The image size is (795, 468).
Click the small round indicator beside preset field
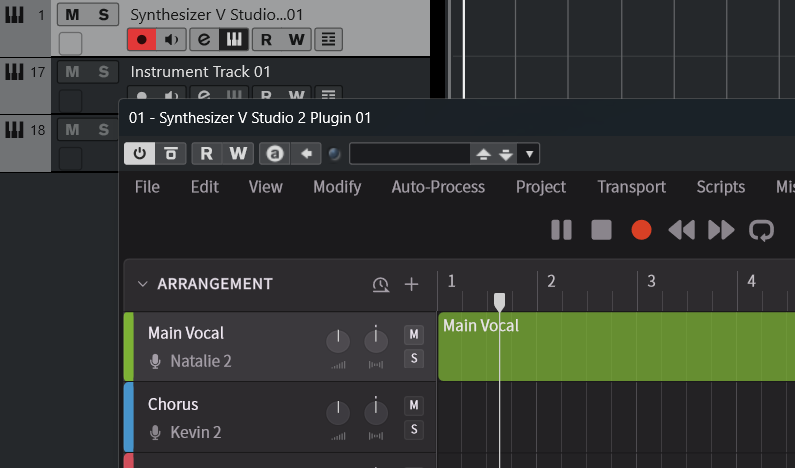pyautogui.click(x=334, y=154)
